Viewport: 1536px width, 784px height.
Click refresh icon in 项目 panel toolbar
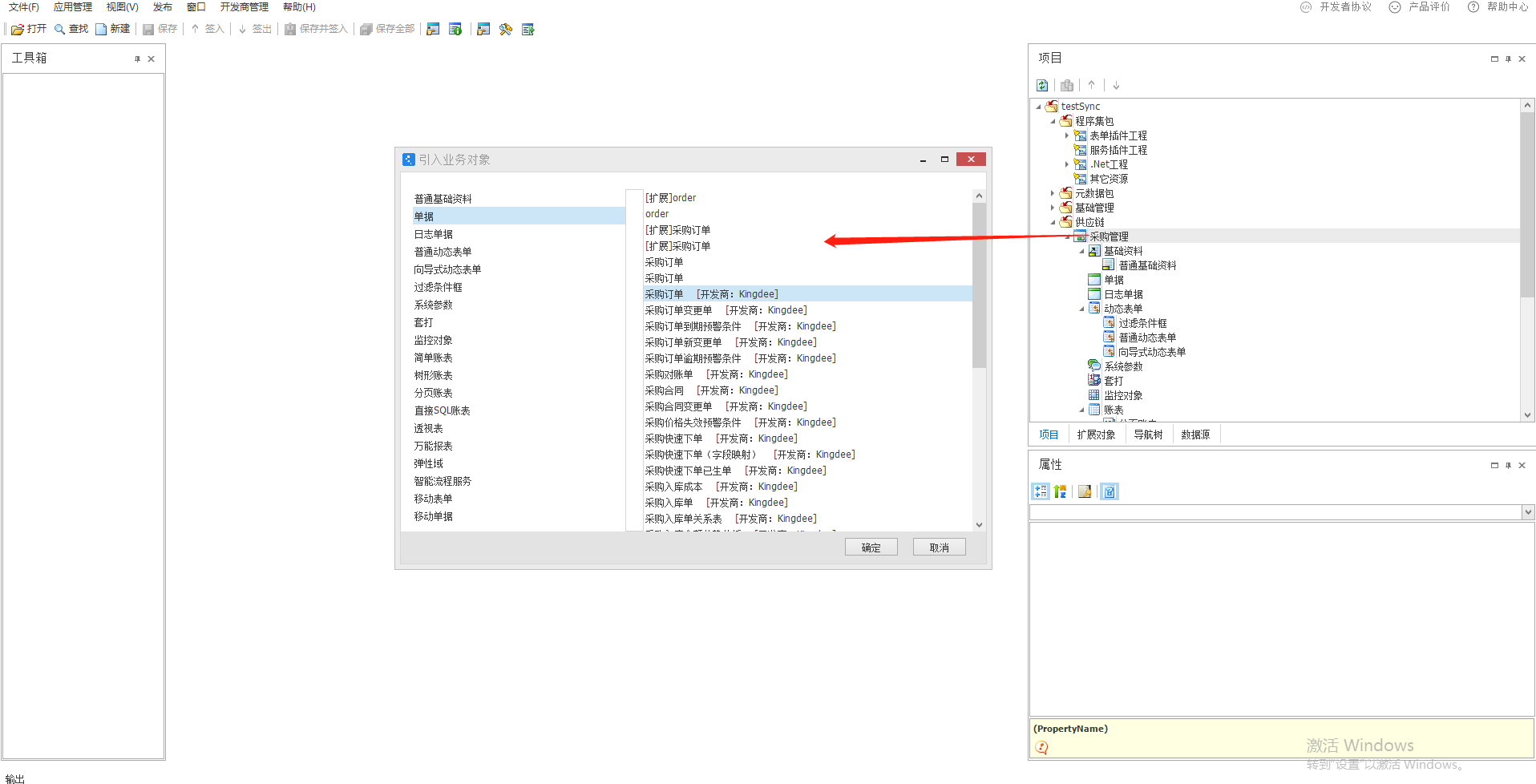pyautogui.click(x=1042, y=86)
